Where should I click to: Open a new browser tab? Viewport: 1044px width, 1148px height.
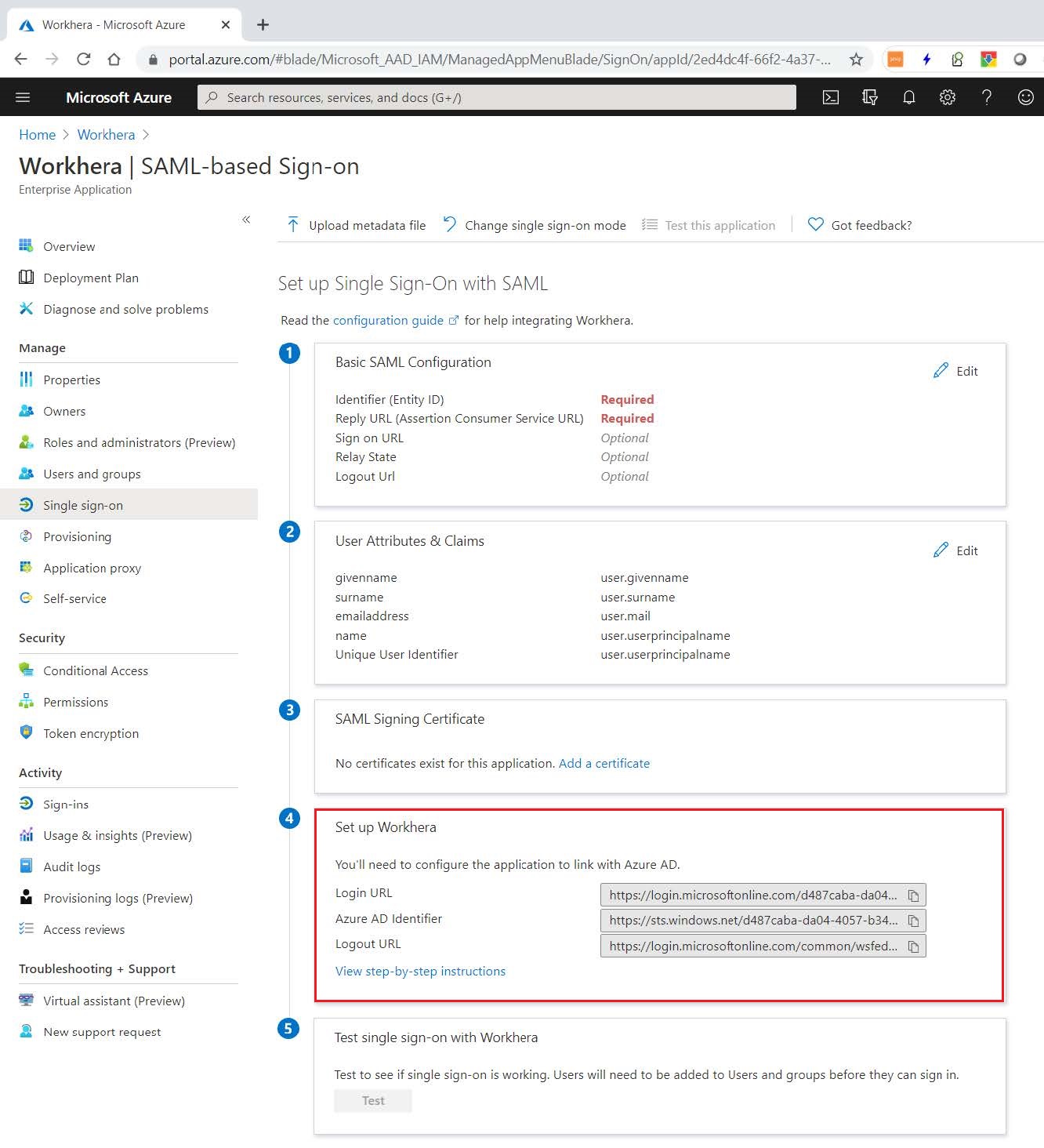pos(263,25)
